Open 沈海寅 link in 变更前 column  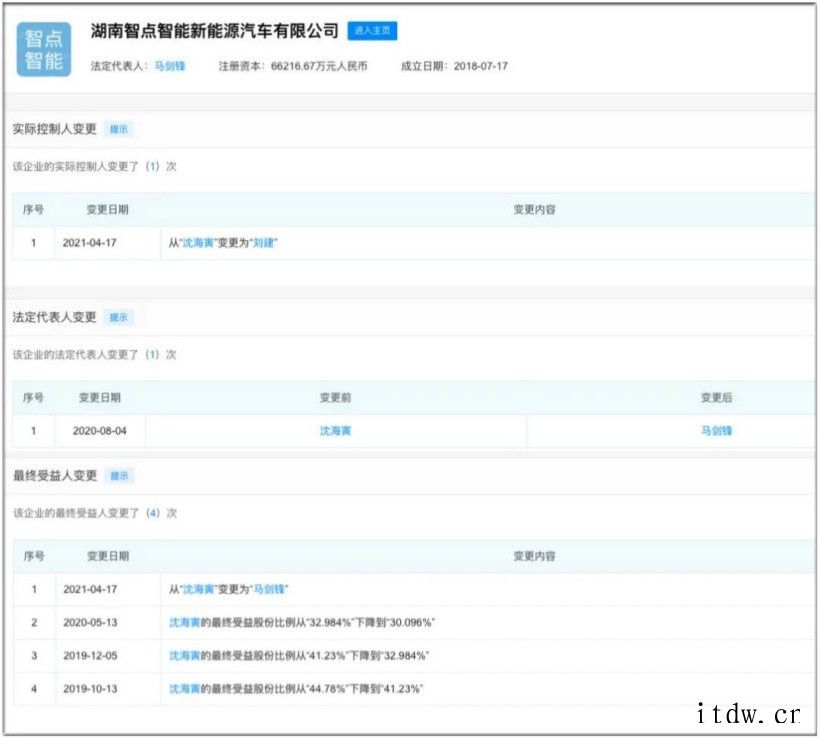tap(335, 431)
